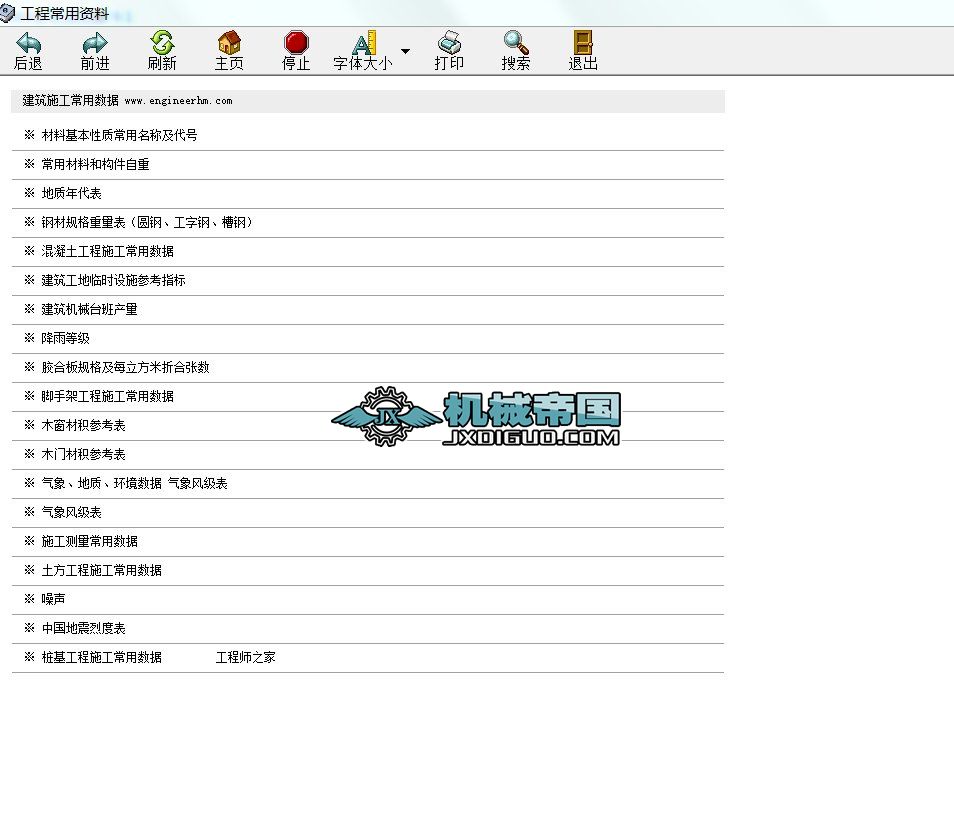The image size is (954, 835).
Task: Select 施工测量常用数据 item
Action: coord(89,542)
